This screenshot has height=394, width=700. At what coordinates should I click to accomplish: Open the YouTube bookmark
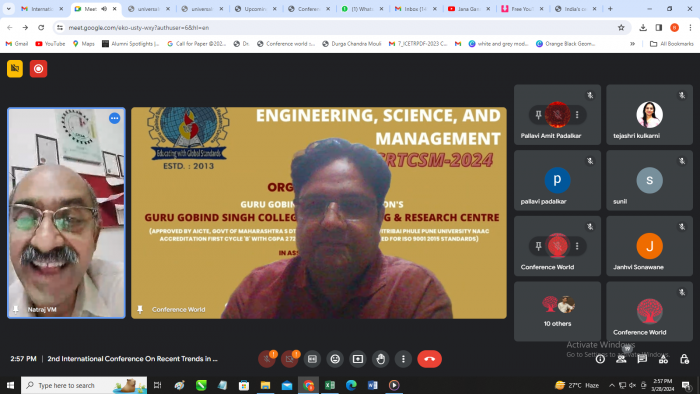(50, 44)
